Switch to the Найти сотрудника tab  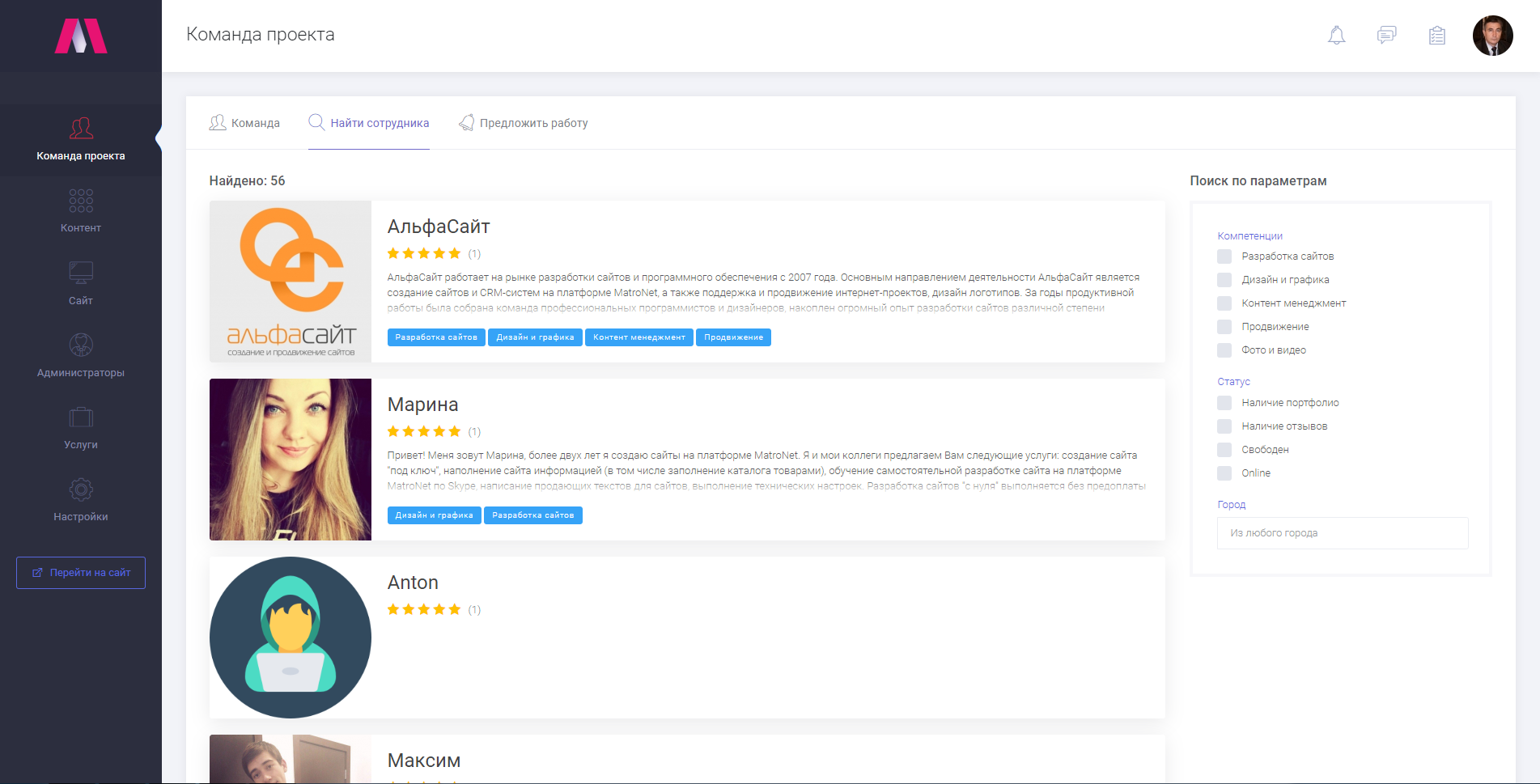pyautogui.click(x=369, y=123)
